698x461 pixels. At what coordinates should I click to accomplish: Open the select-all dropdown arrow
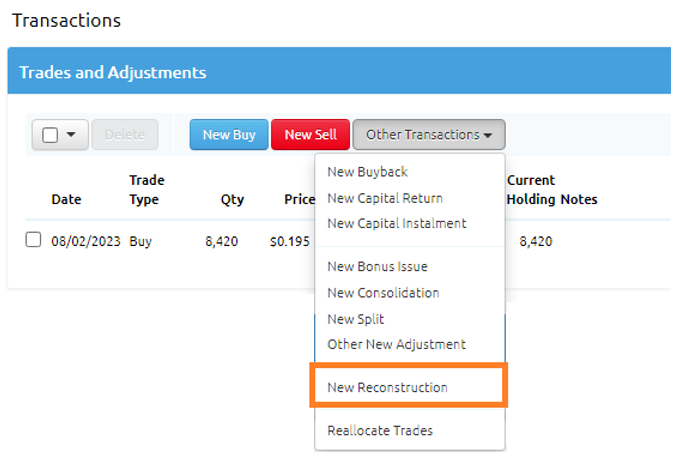(x=71, y=135)
